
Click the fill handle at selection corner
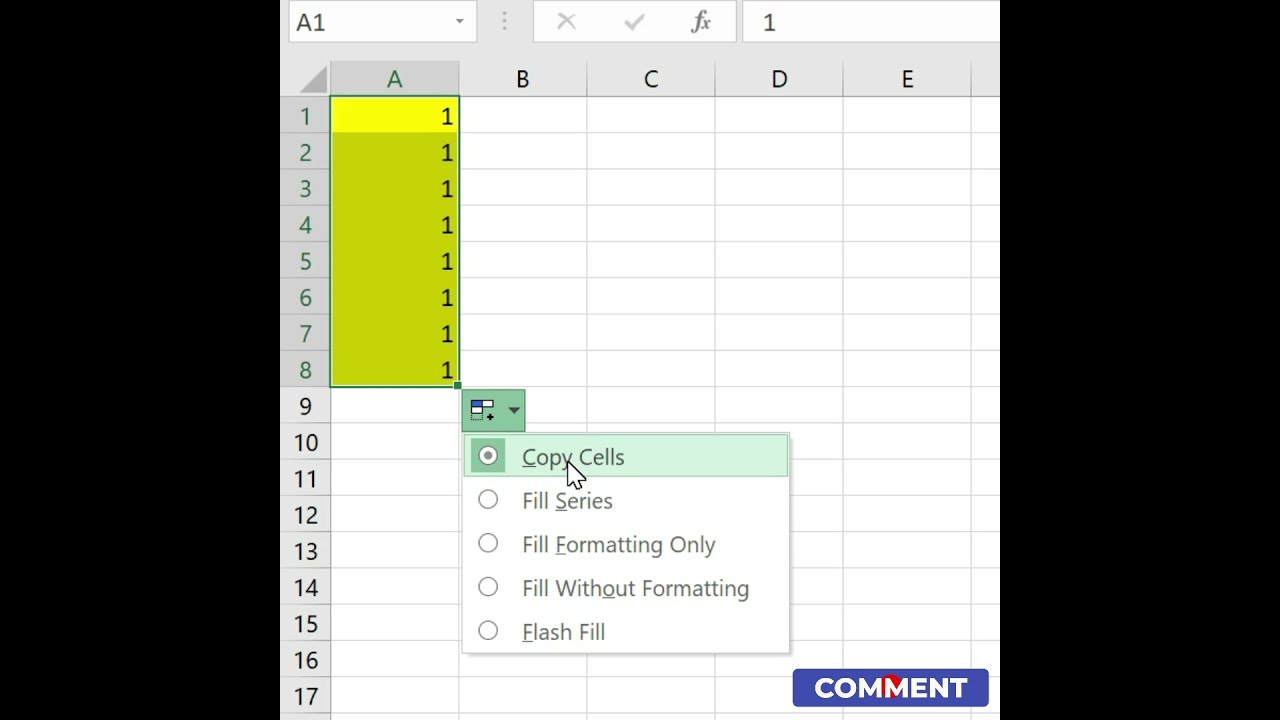pos(458,385)
